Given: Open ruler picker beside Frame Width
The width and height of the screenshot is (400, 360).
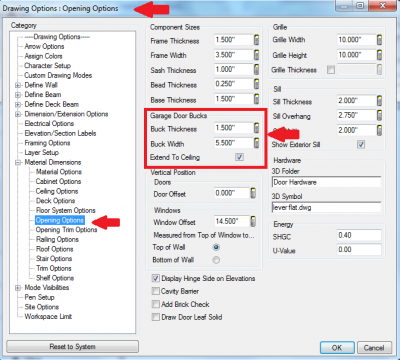Looking at the screenshot, I should pyautogui.click(x=256, y=55).
